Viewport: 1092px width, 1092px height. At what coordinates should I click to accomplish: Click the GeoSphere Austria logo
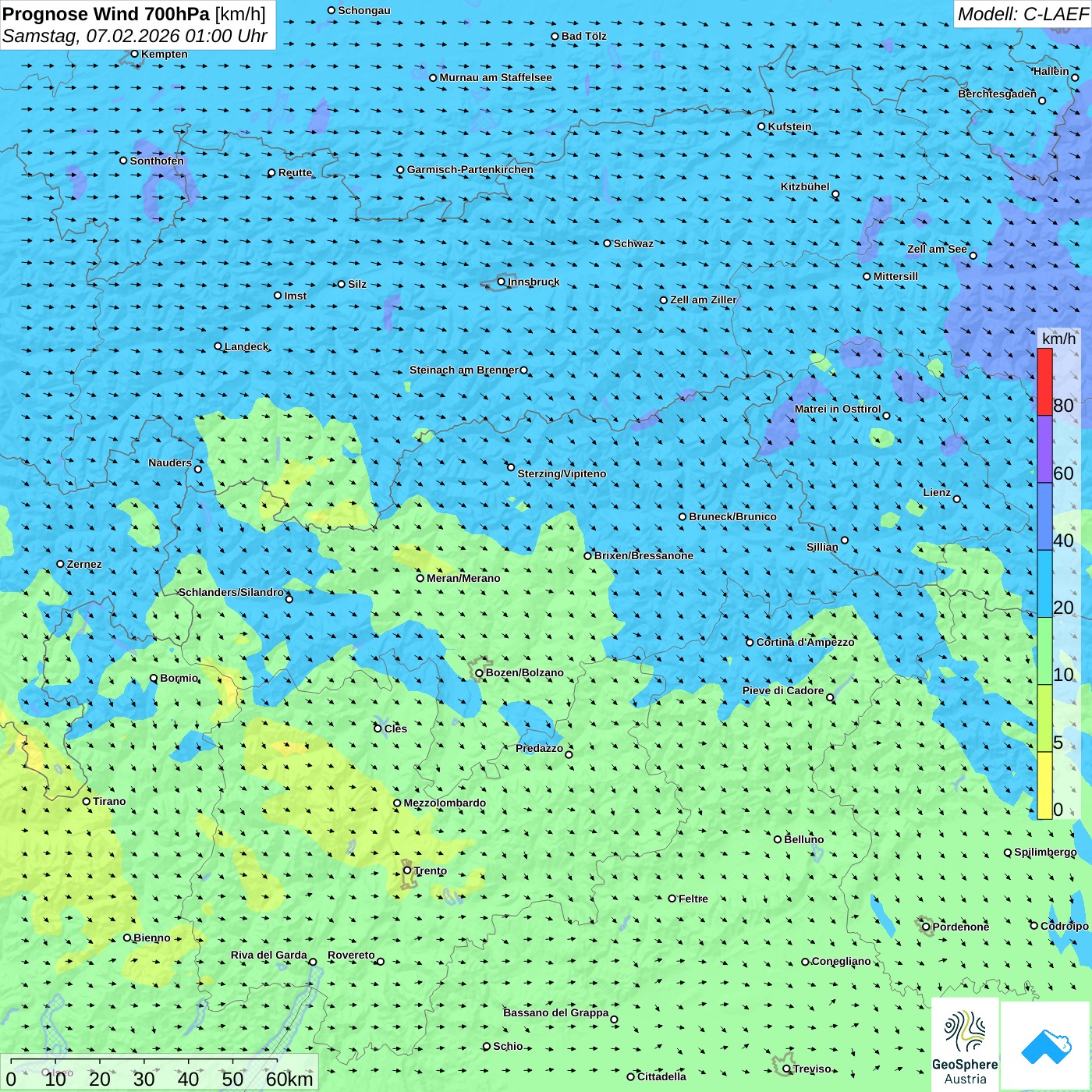pos(965,1044)
